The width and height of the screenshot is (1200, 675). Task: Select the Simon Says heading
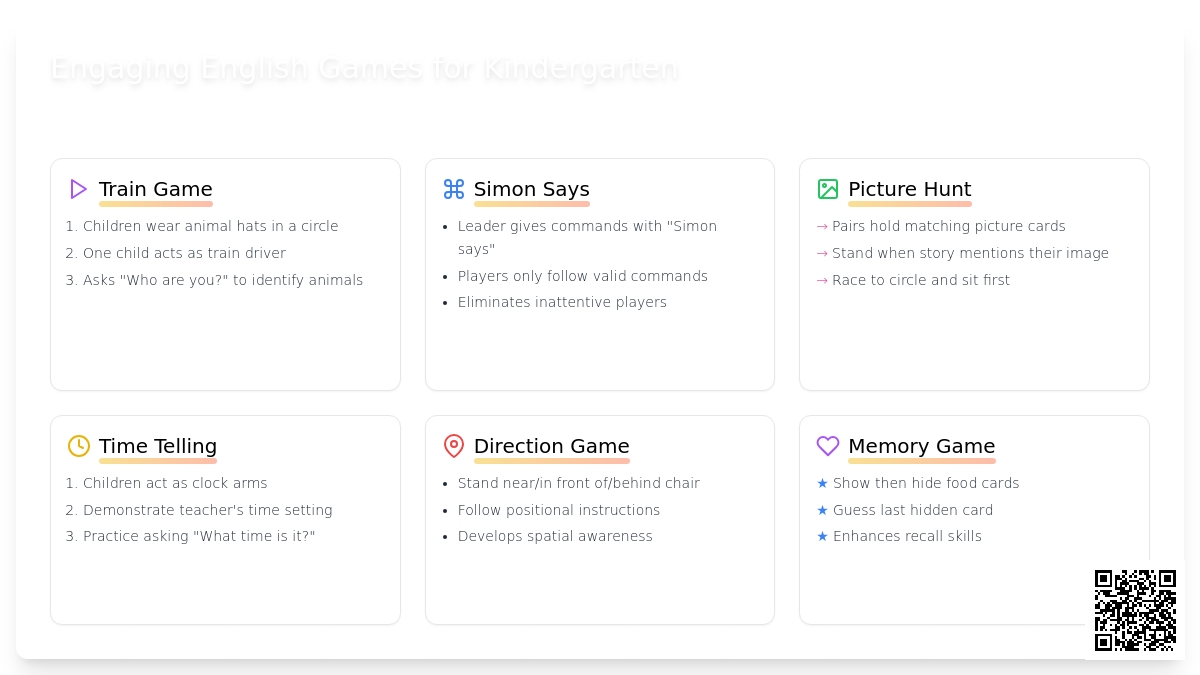tap(532, 189)
